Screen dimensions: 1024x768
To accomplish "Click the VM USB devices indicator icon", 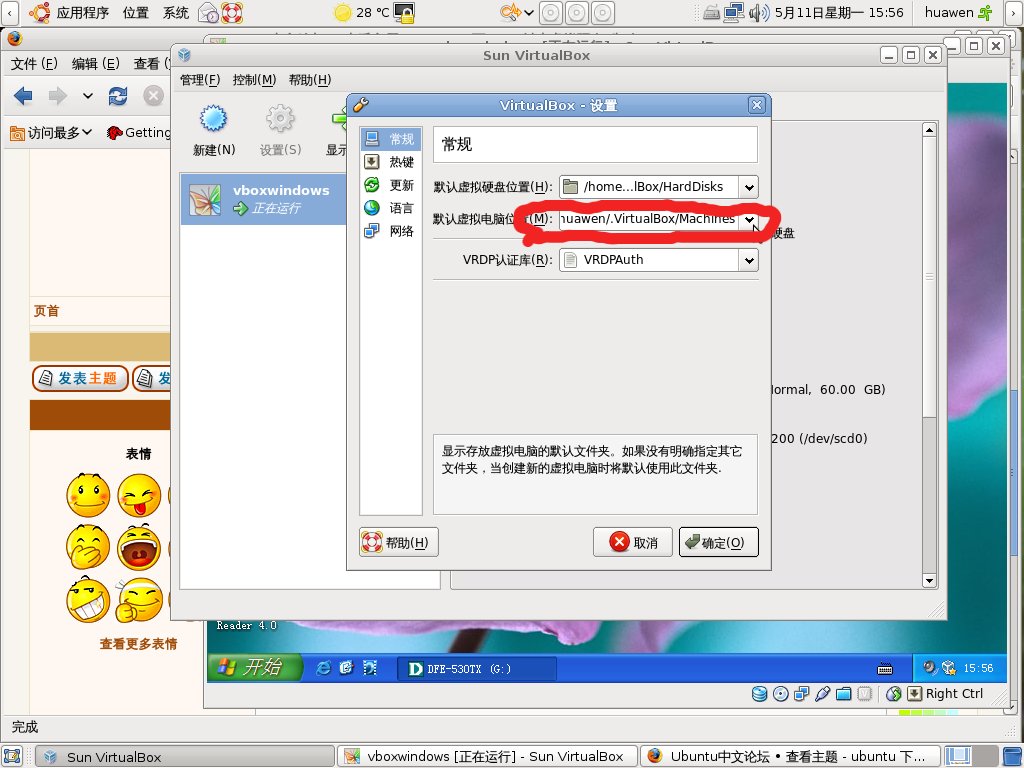I will click(x=822, y=694).
